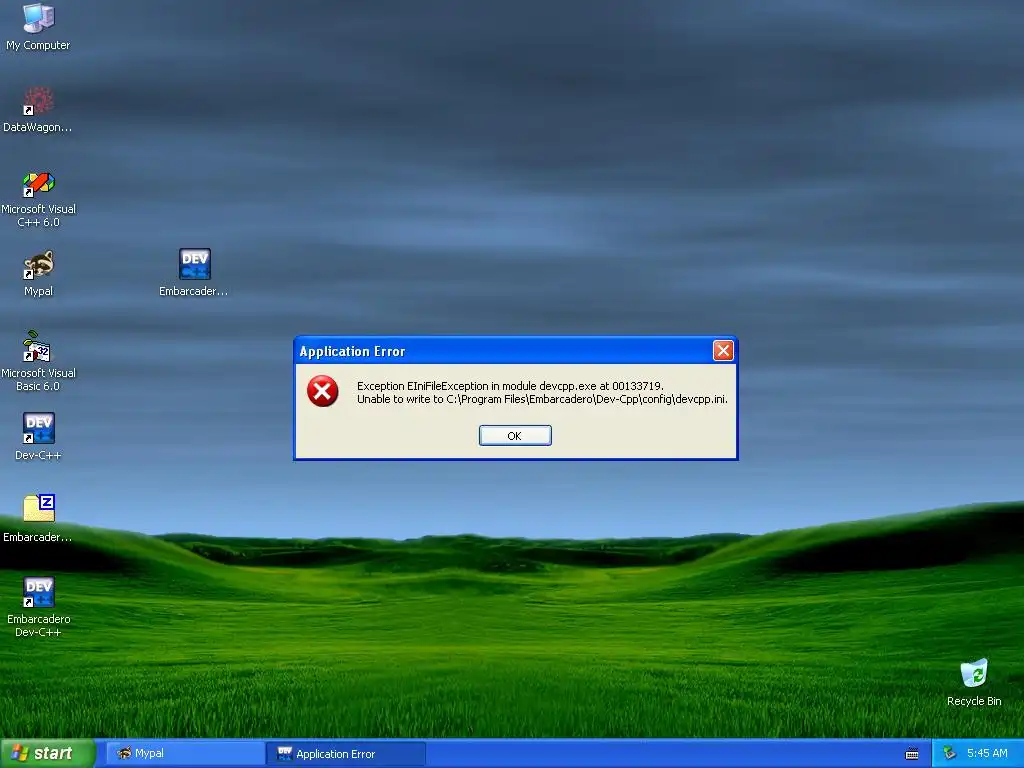1024x768 pixels.
Task: Click the "Unable to write to" error message line
Action: 542,399
